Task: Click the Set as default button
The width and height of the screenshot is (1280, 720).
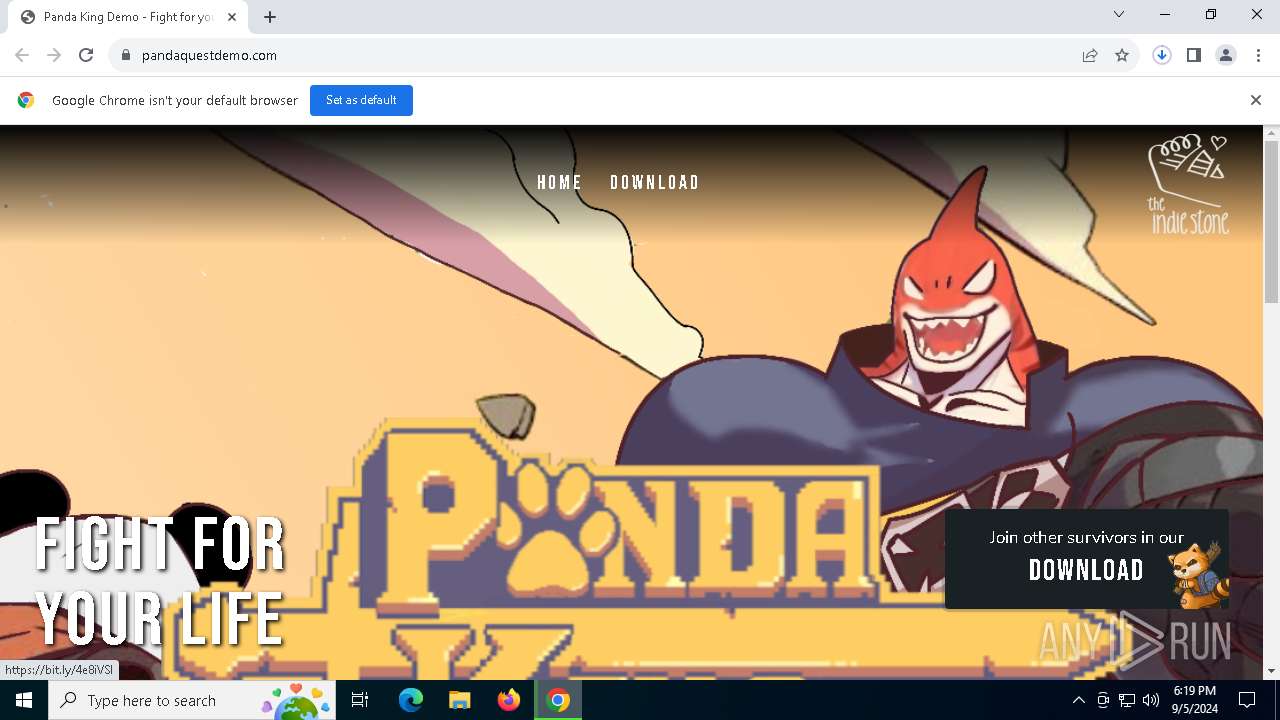Action: point(361,100)
